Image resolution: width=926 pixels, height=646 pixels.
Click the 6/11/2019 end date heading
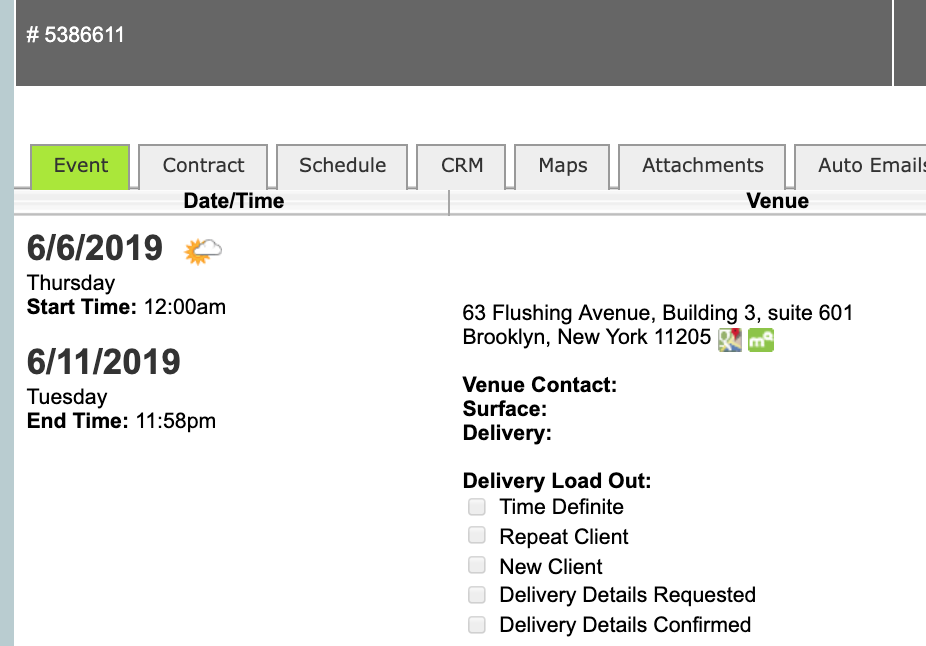[x=104, y=362]
